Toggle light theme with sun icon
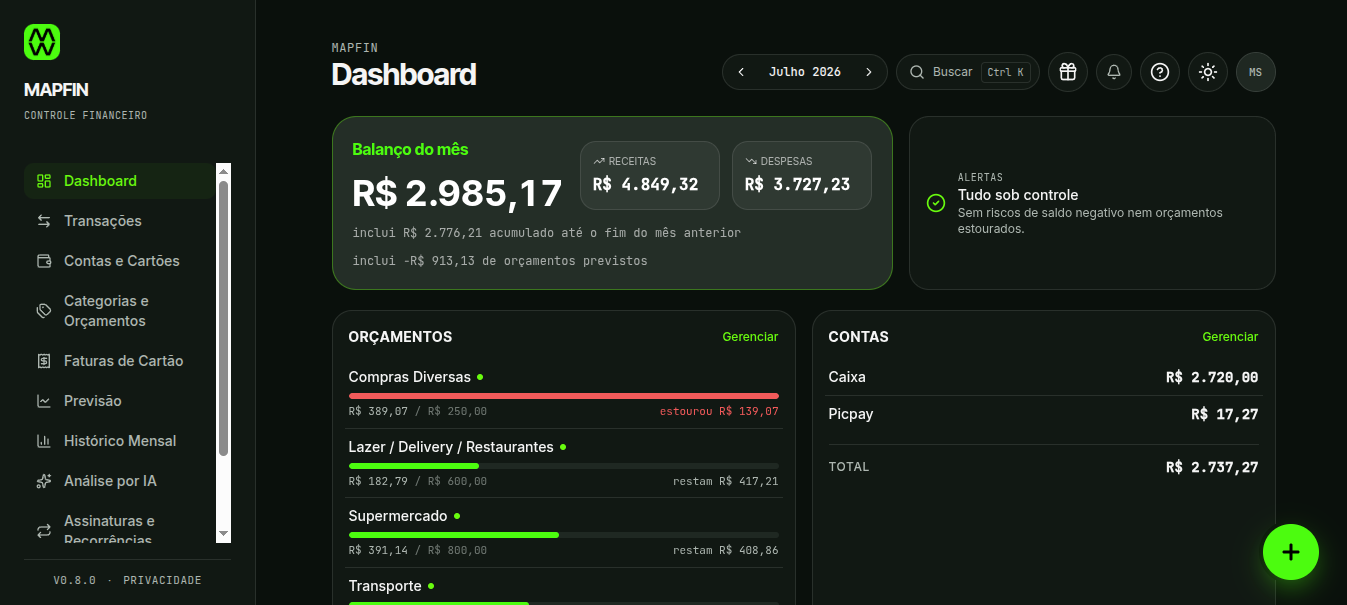The image size is (1347, 605). pyautogui.click(x=1208, y=72)
